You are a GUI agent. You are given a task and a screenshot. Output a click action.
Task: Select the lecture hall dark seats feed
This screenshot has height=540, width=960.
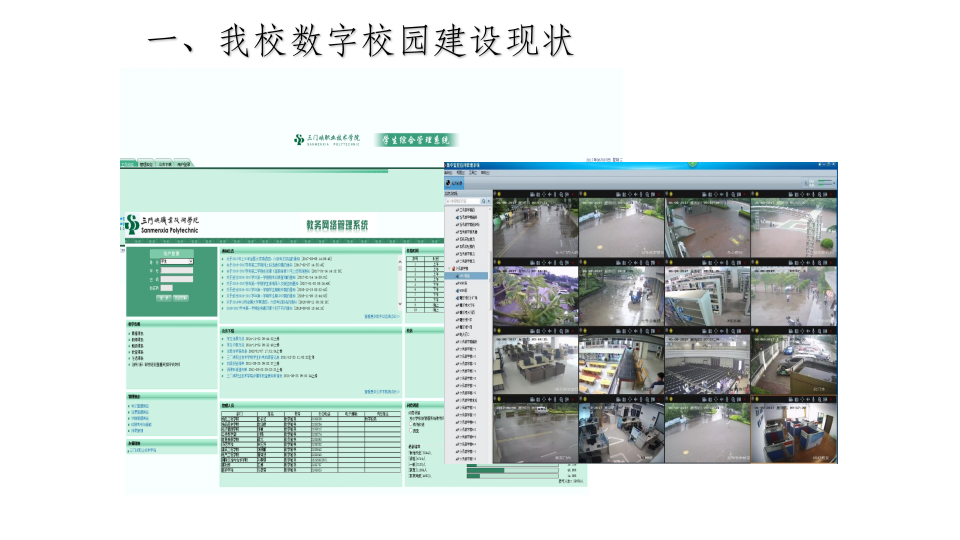tap(707, 364)
